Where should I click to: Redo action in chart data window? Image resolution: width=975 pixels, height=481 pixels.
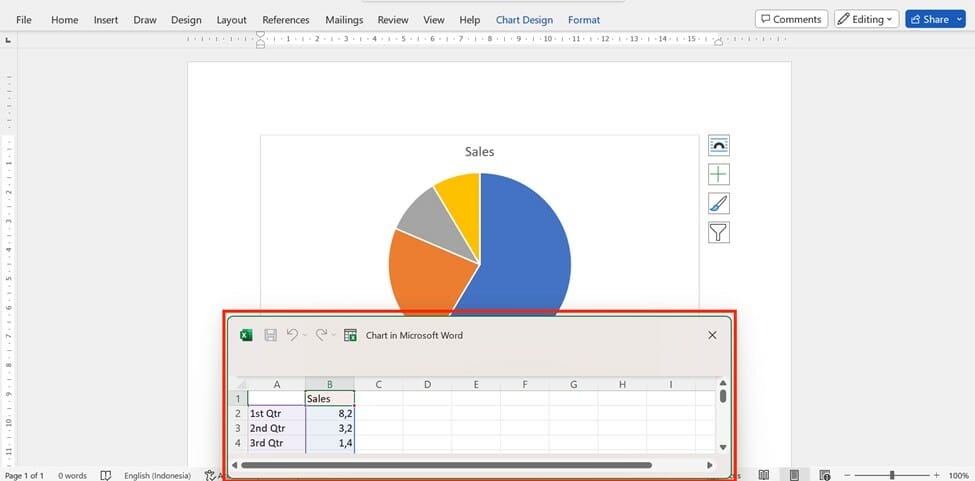(321, 335)
